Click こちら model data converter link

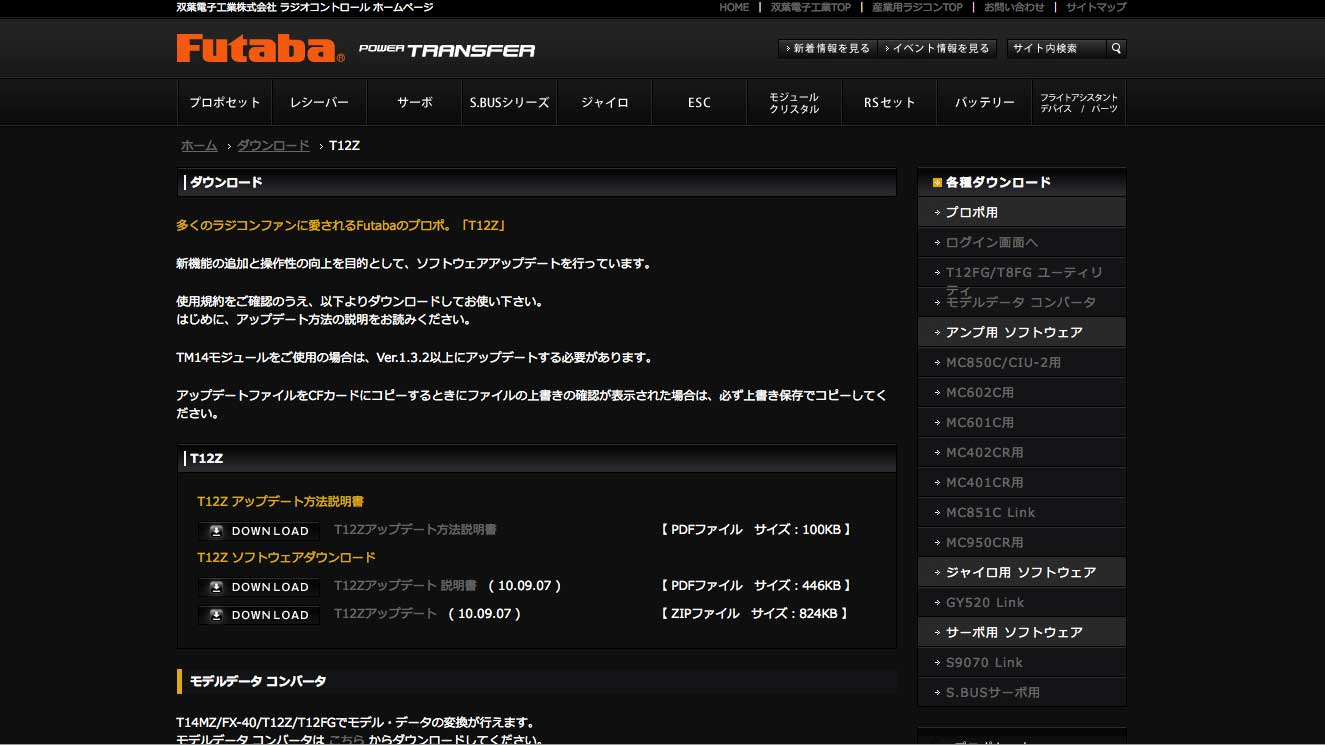[346, 740]
